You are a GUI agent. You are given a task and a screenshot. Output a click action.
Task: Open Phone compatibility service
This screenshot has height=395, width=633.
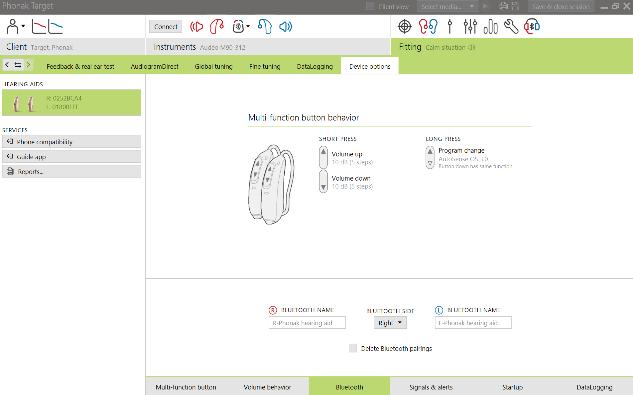pyautogui.click(x=71, y=142)
